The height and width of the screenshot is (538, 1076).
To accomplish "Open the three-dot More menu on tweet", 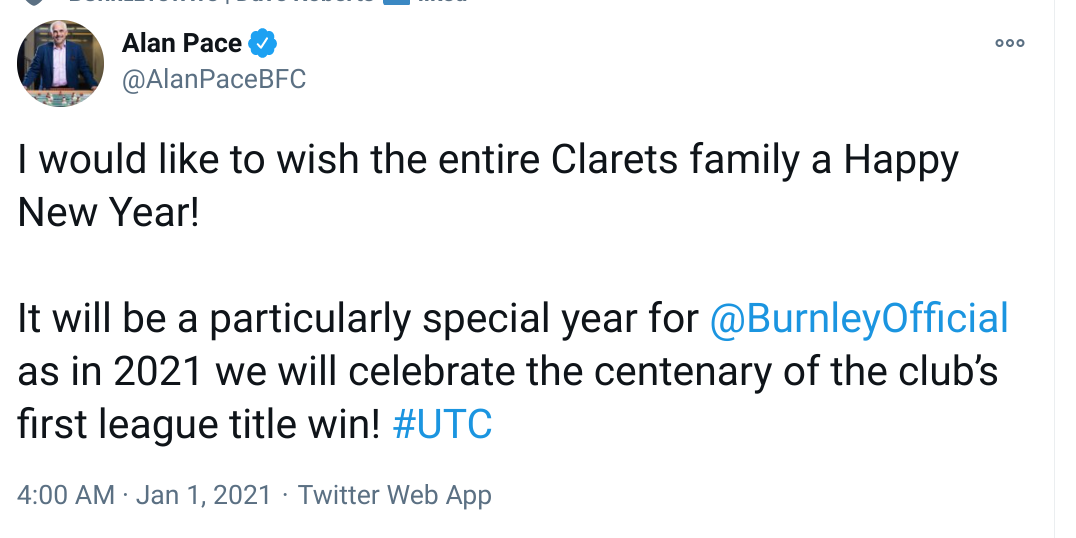I will [x=1009, y=44].
